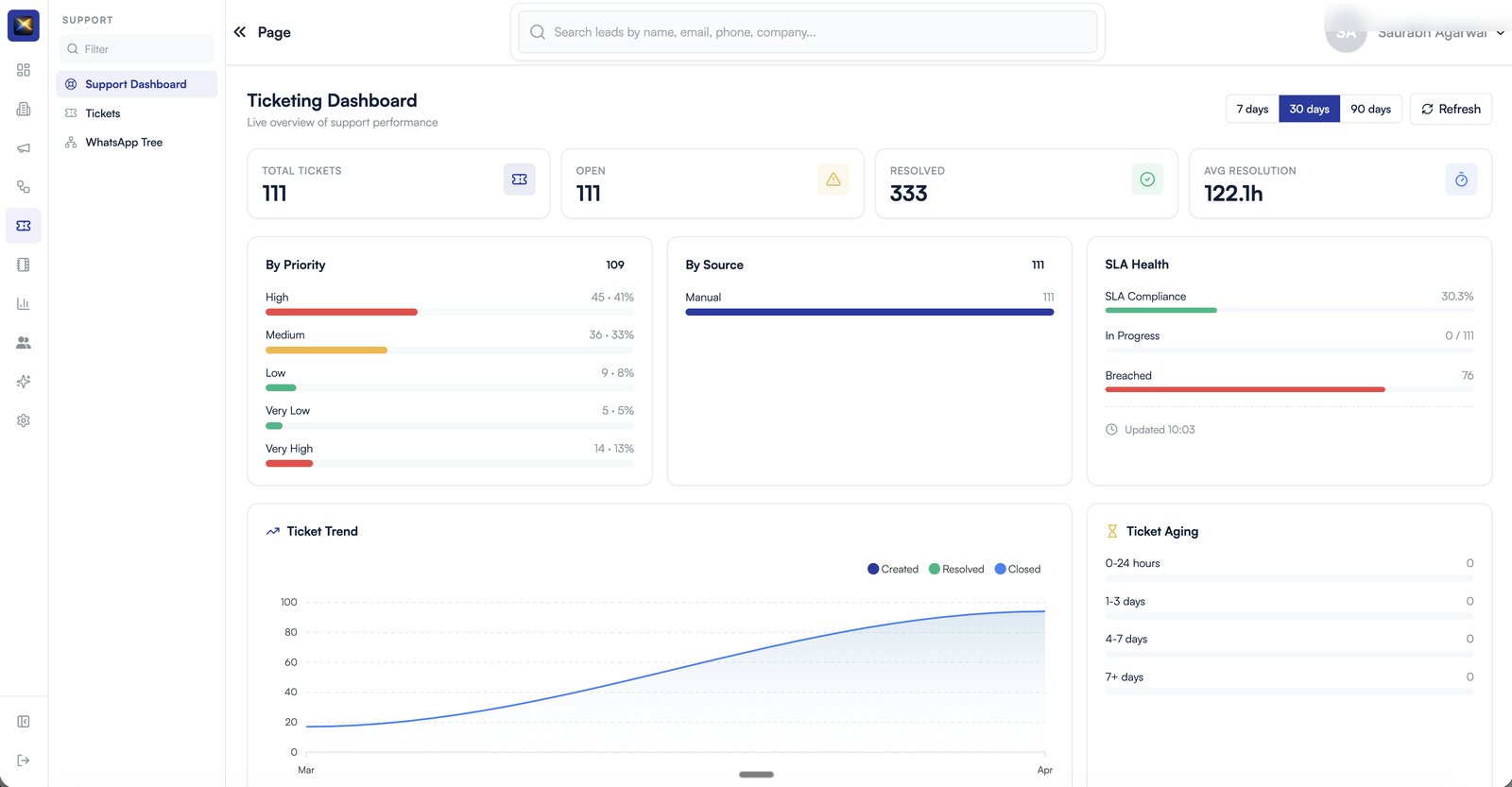Open the user account dropdown arrow
This screenshot has width=1512, height=787.
[1500, 33]
